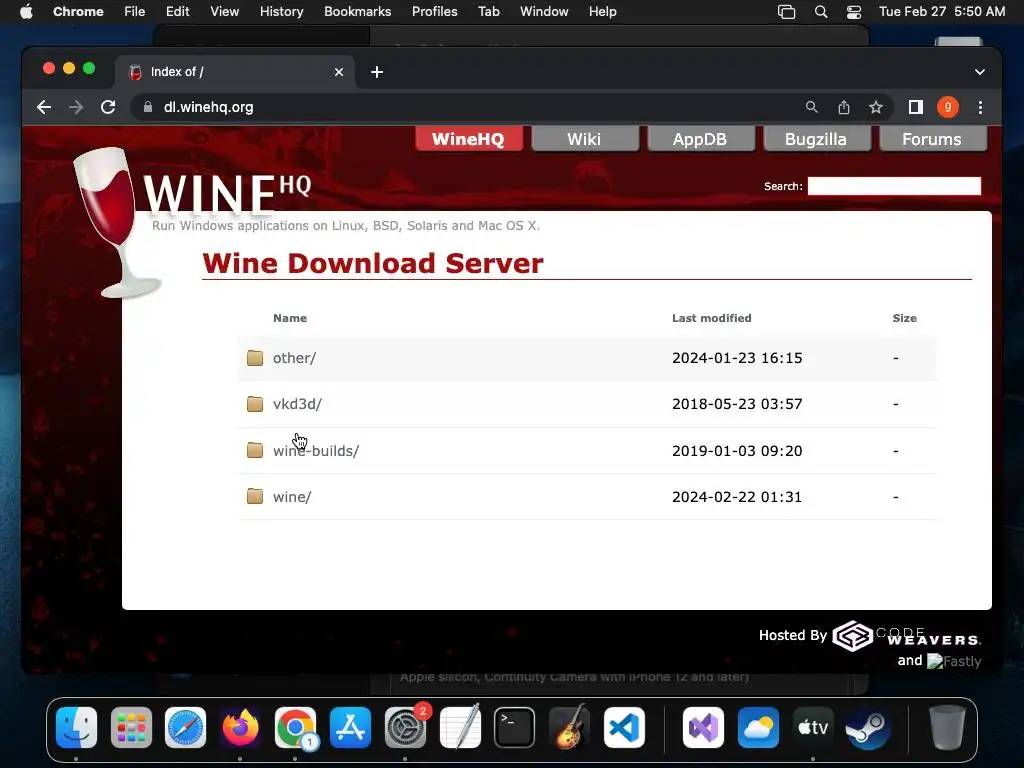Launch Firefox from the Dock
Image resolution: width=1024 pixels, height=768 pixels.
240,727
